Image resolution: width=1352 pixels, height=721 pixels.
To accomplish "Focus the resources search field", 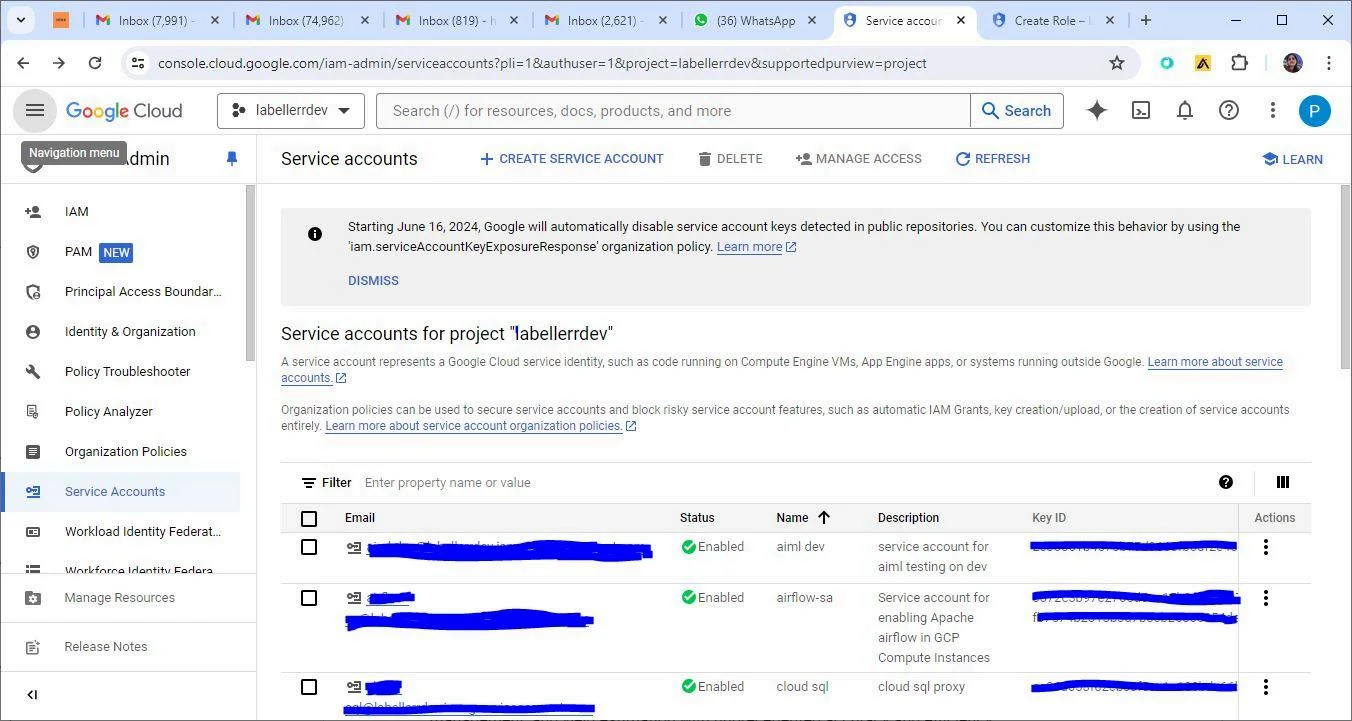I will click(673, 111).
